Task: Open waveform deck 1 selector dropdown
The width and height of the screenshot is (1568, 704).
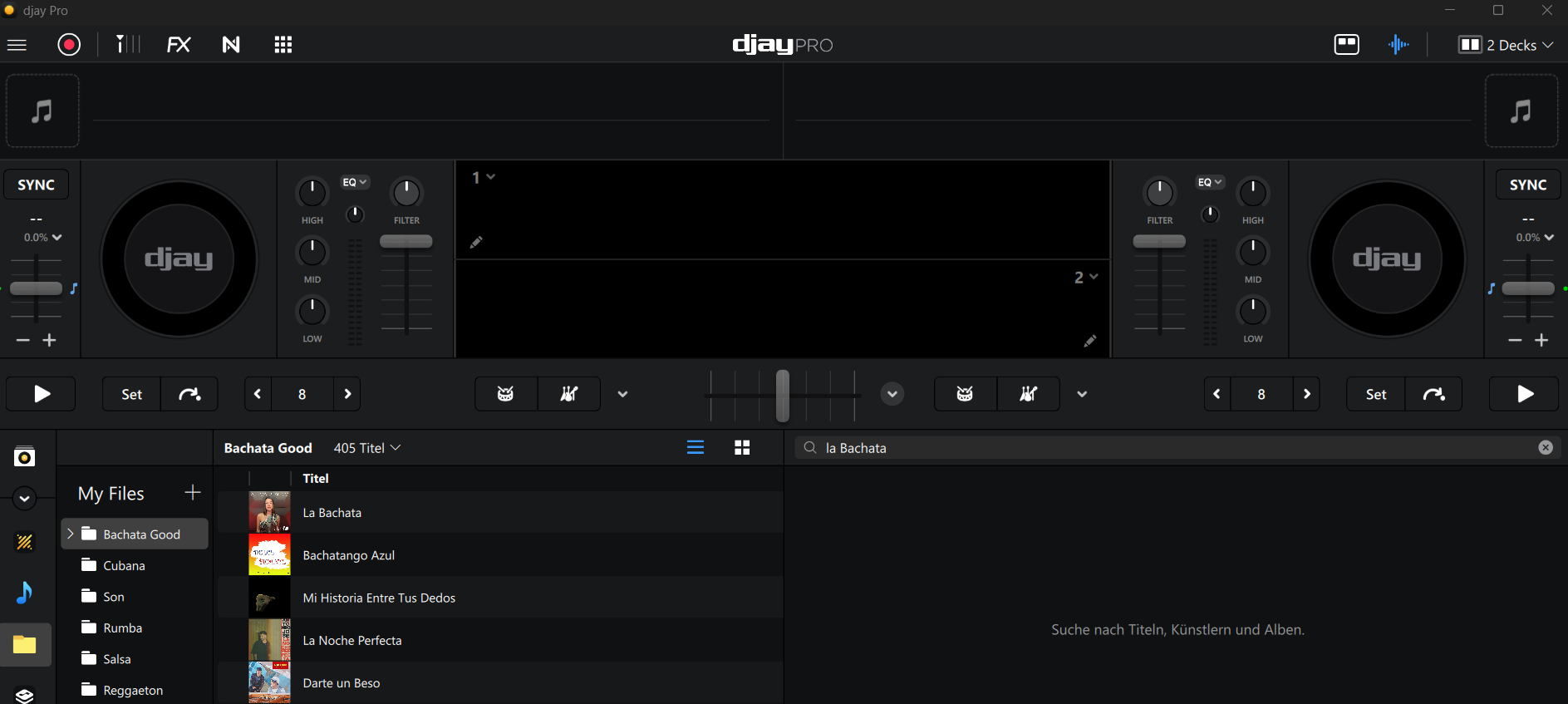Action: [484, 177]
